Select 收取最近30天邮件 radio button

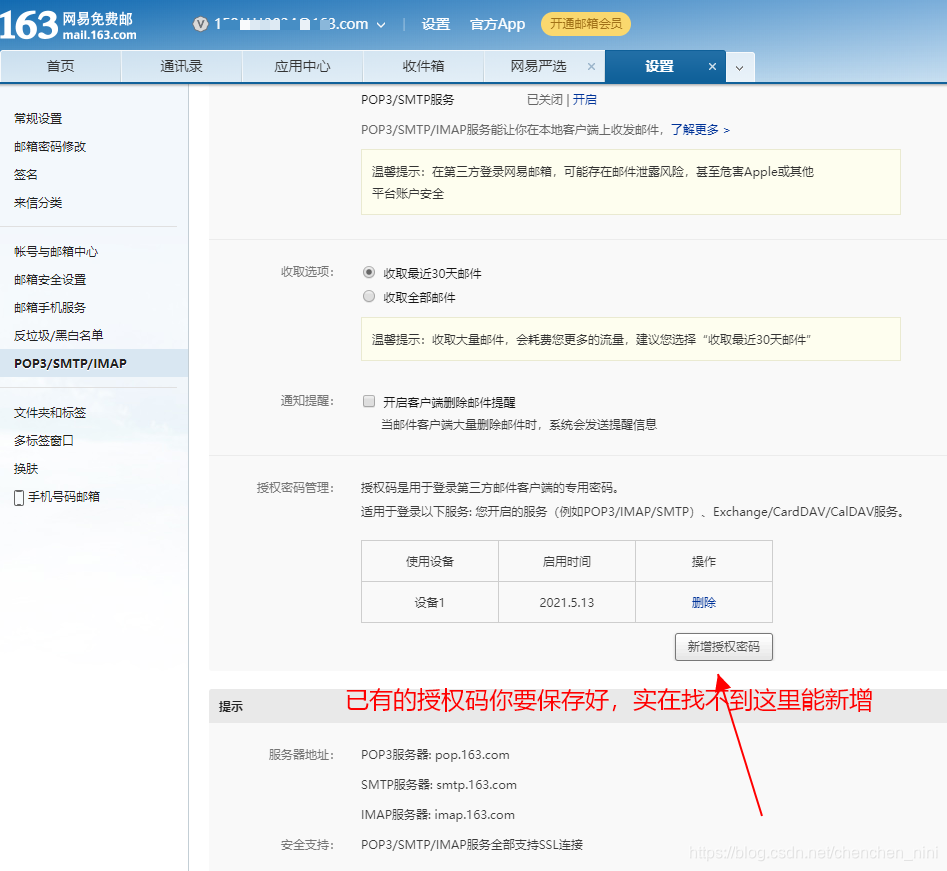point(369,272)
